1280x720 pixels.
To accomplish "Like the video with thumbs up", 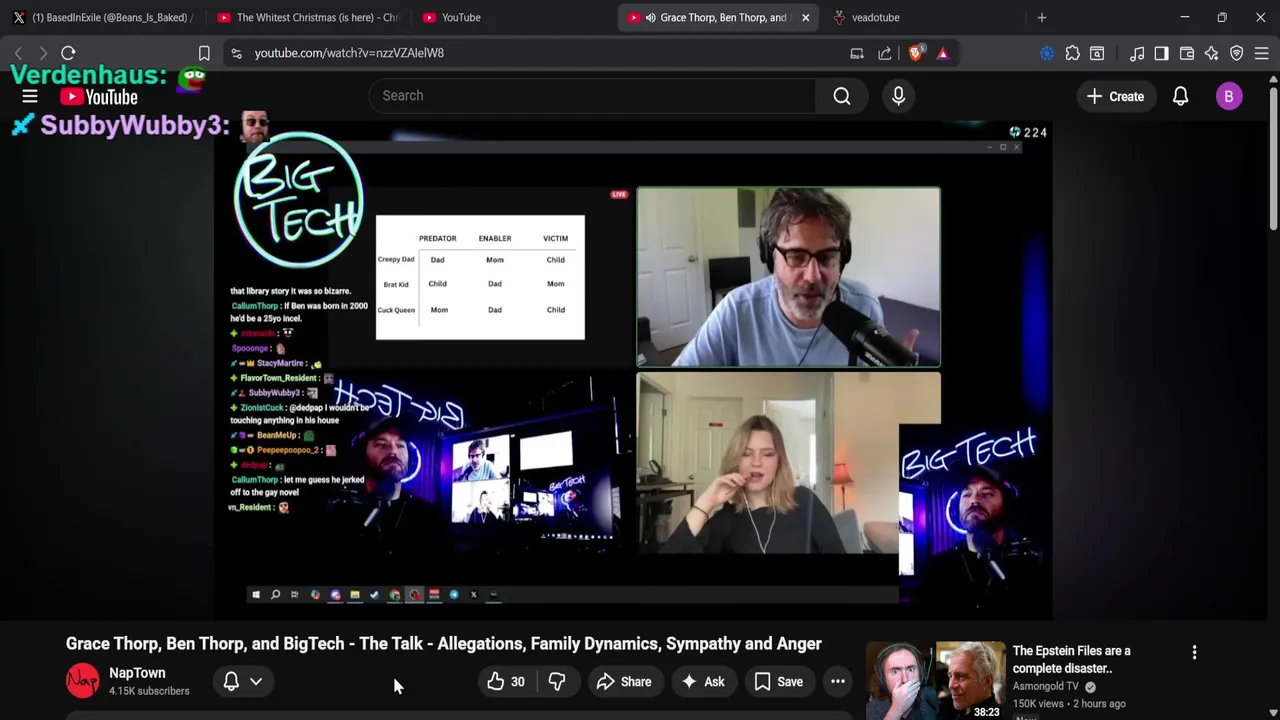I will pos(506,682).
